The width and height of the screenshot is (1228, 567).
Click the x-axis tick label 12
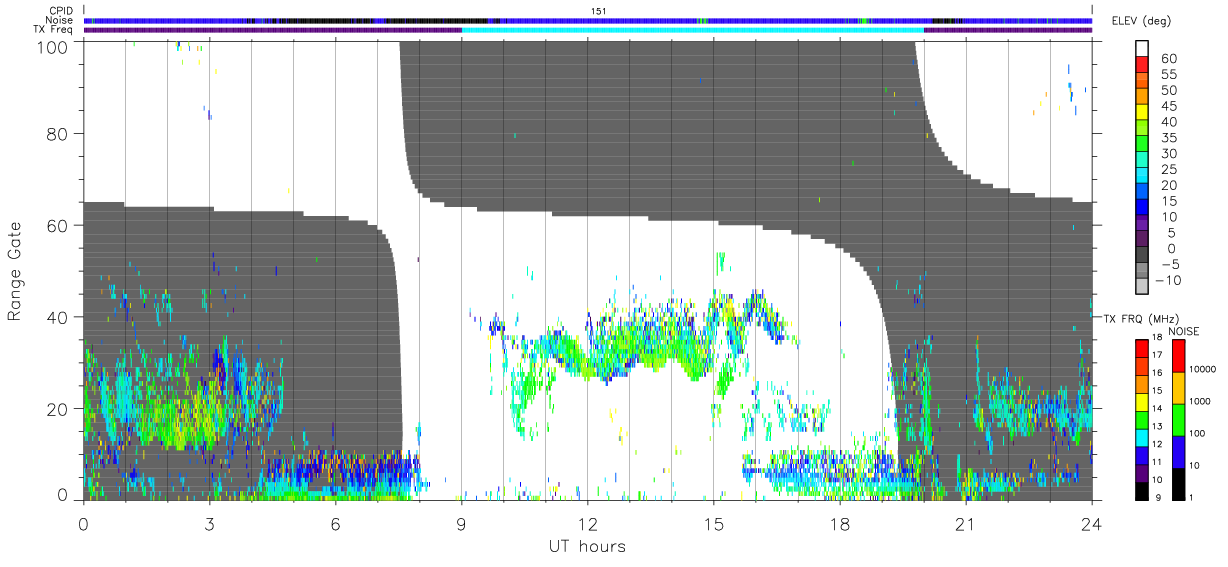pyautogui.click(x=587, y=523)
